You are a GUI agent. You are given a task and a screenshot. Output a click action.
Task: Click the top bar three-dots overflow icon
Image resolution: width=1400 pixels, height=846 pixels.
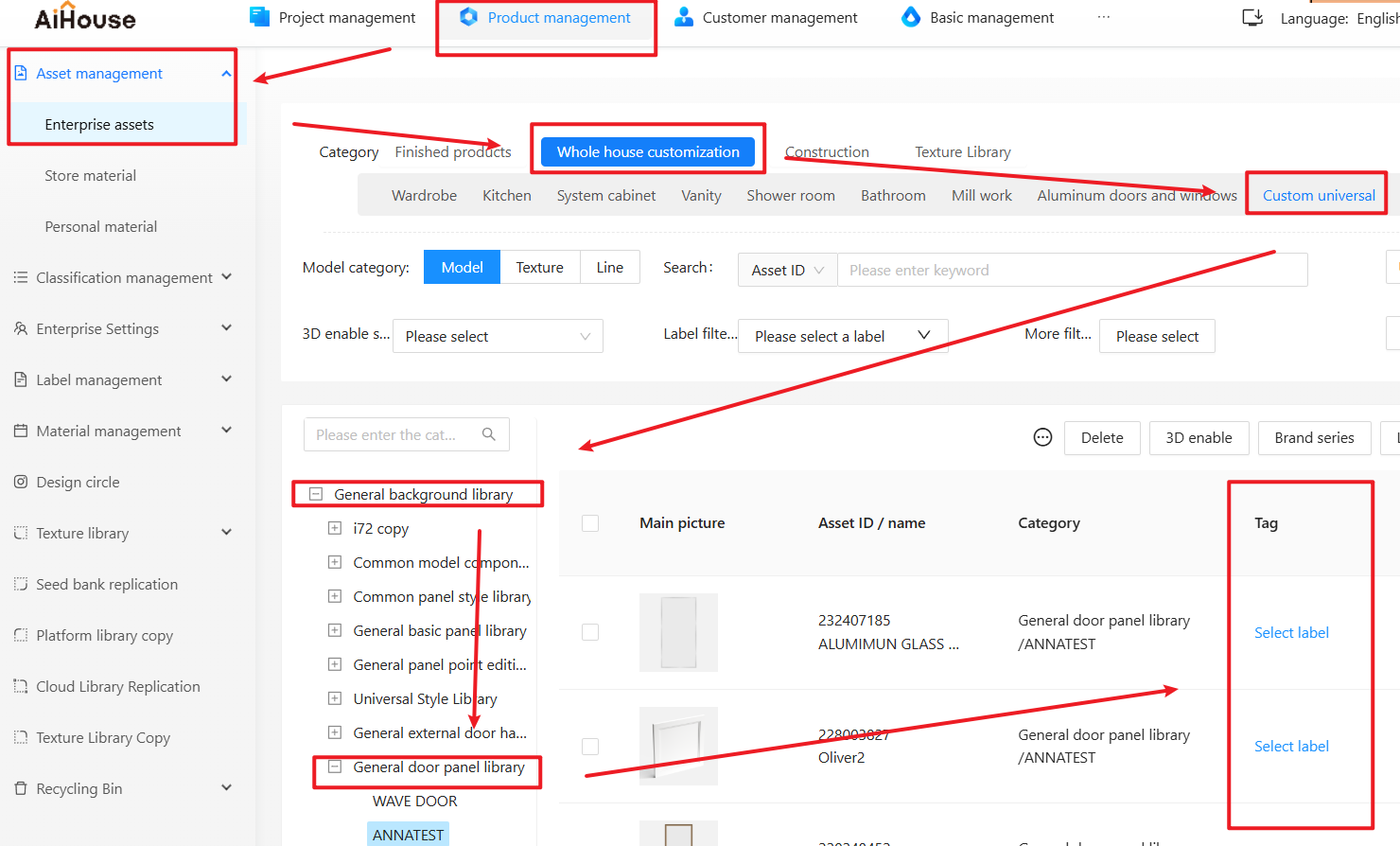[1103, 17]
